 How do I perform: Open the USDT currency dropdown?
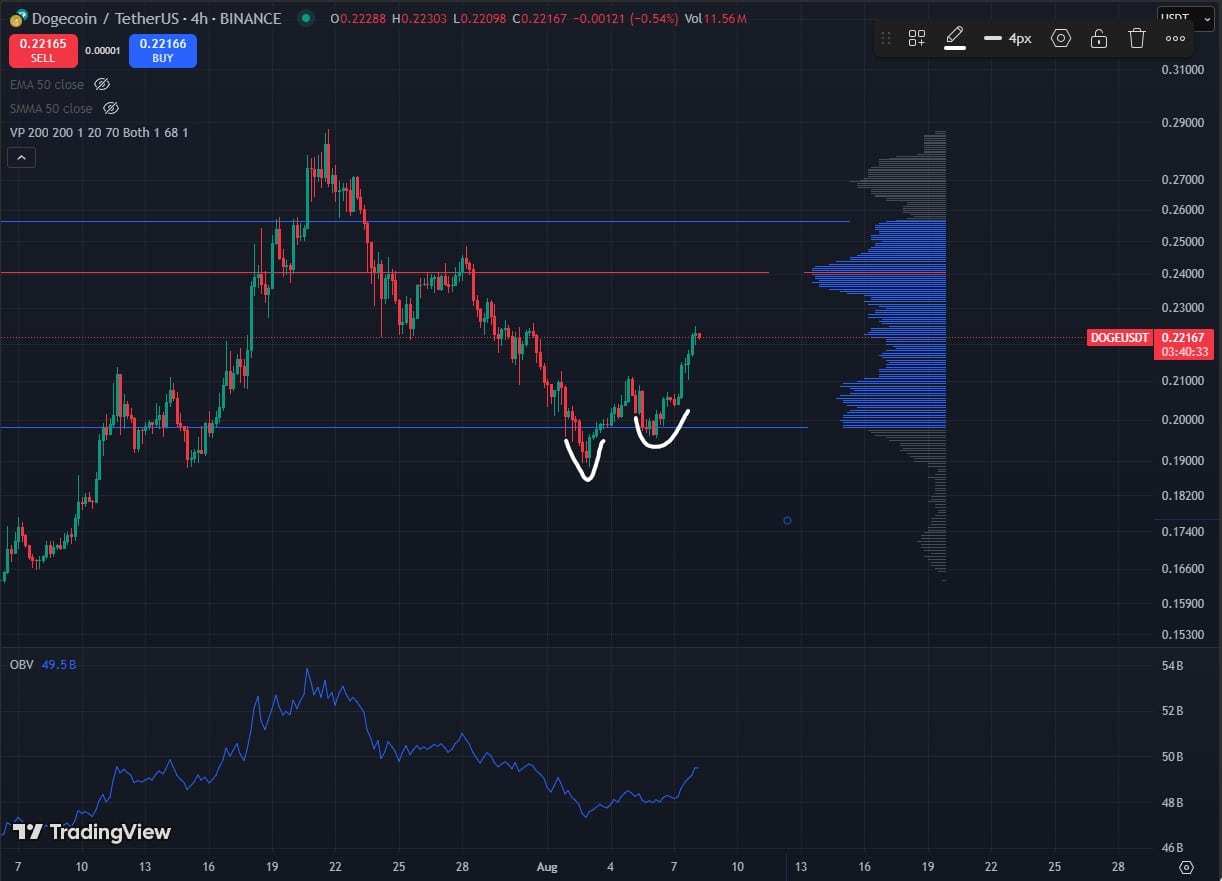[x=1186, y=18]
